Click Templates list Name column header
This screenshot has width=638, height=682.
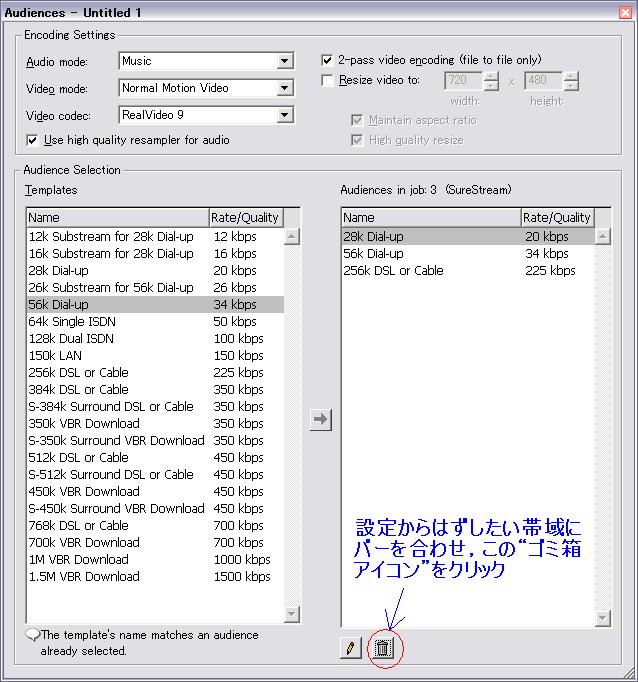(x=118, y=217)
